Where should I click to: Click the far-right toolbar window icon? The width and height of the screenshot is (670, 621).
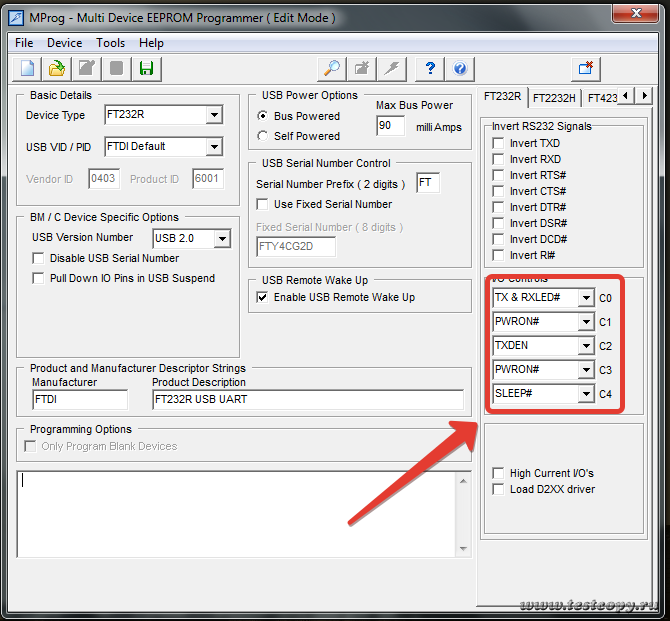tap(585, 68)
